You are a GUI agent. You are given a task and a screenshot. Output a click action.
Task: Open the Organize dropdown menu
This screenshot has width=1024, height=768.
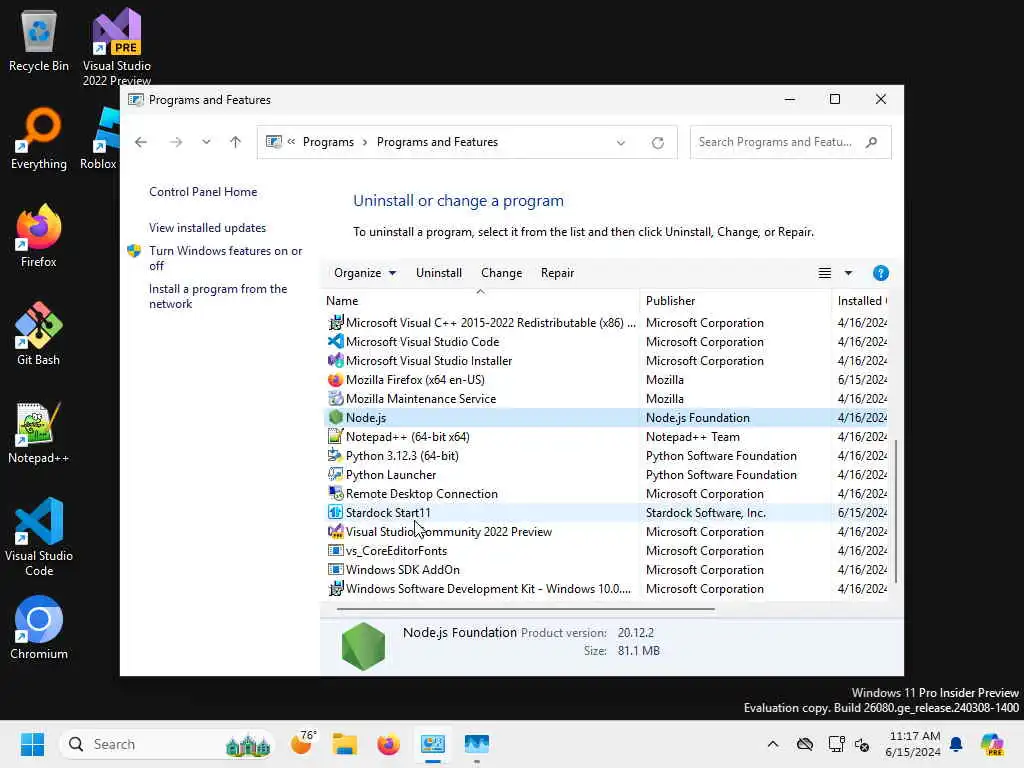364,273
